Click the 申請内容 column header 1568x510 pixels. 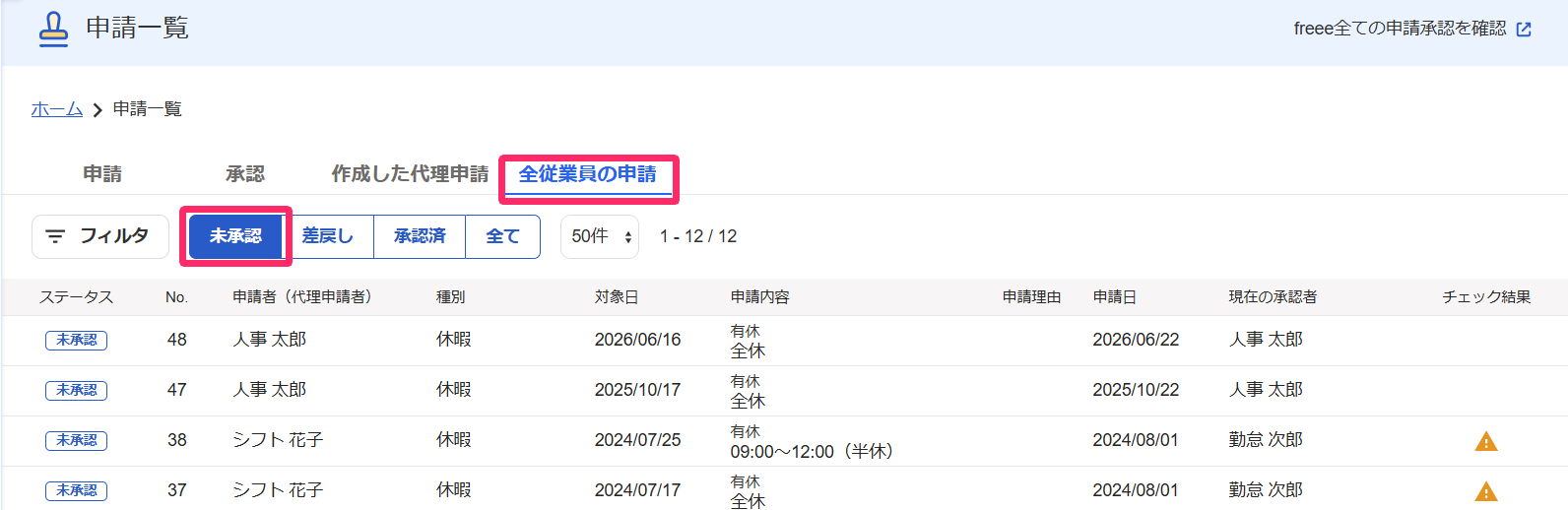click(x=759, y=297)
